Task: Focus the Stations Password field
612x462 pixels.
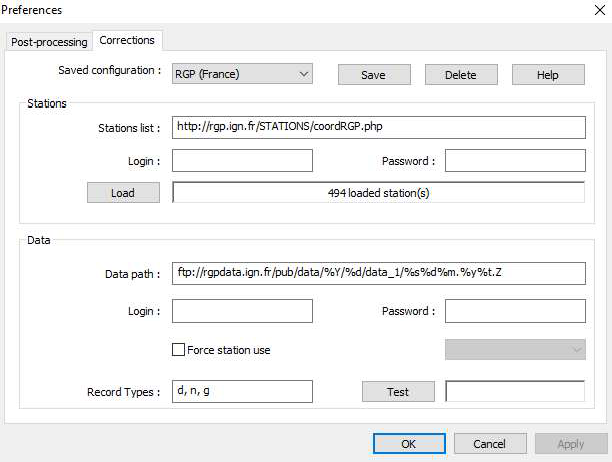Action: [x=515, y=160]
